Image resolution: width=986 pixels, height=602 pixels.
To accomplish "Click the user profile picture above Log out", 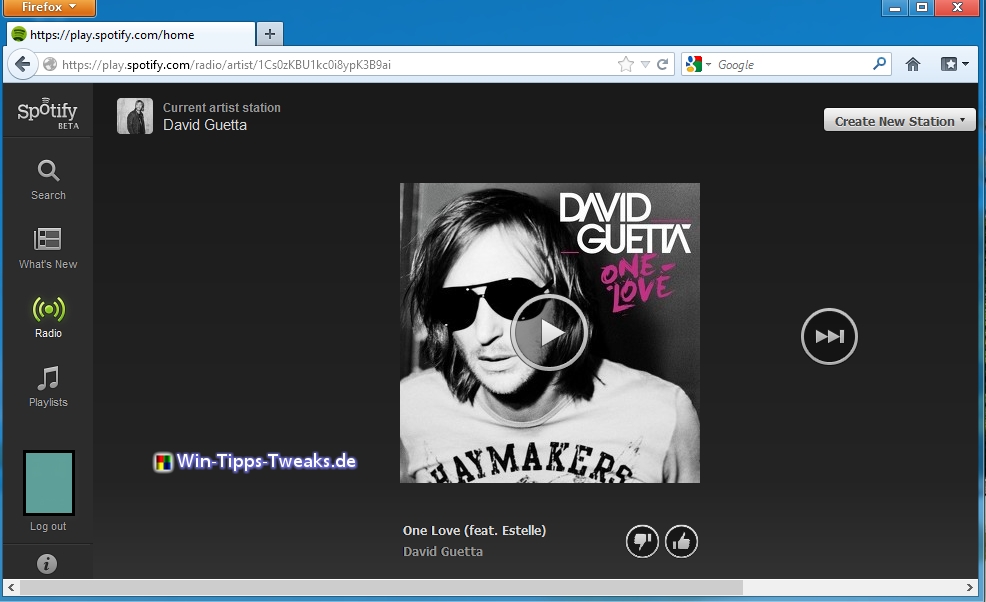I will (x=49, y=483).
